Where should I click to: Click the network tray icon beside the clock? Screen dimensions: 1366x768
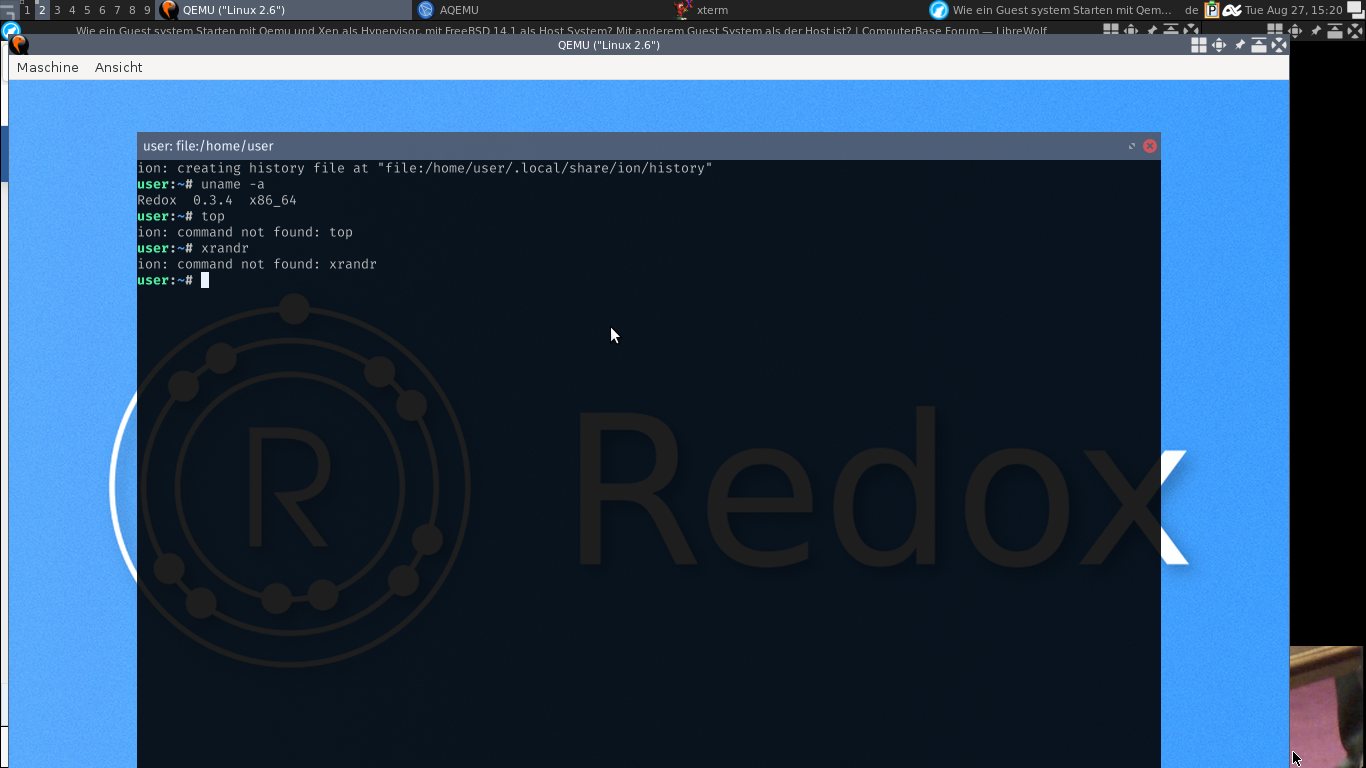pos(1232,10)
